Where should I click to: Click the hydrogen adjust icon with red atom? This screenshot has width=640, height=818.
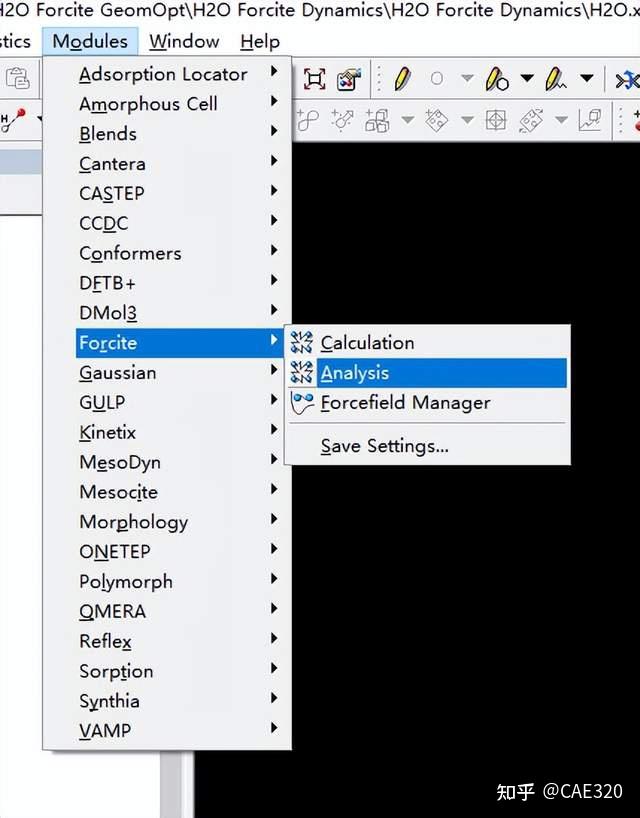13,120
